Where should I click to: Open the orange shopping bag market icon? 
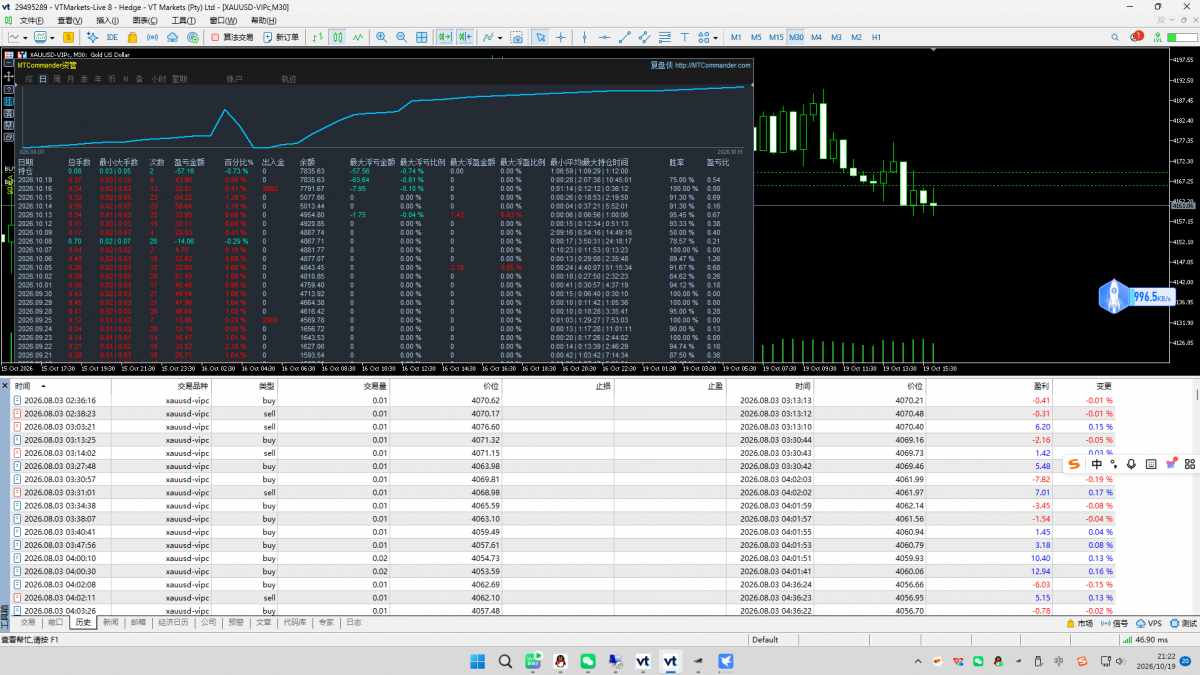point(132,37)
